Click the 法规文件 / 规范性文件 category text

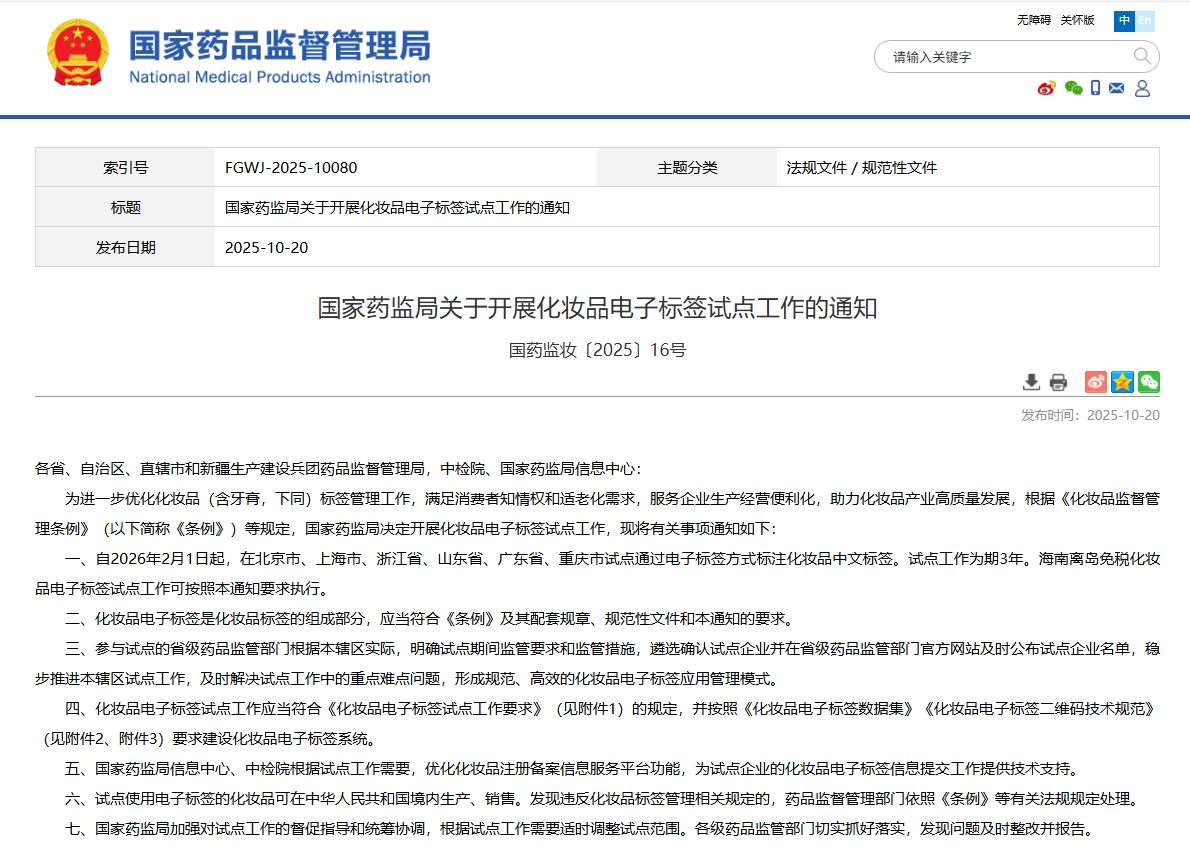click(862, 168)
